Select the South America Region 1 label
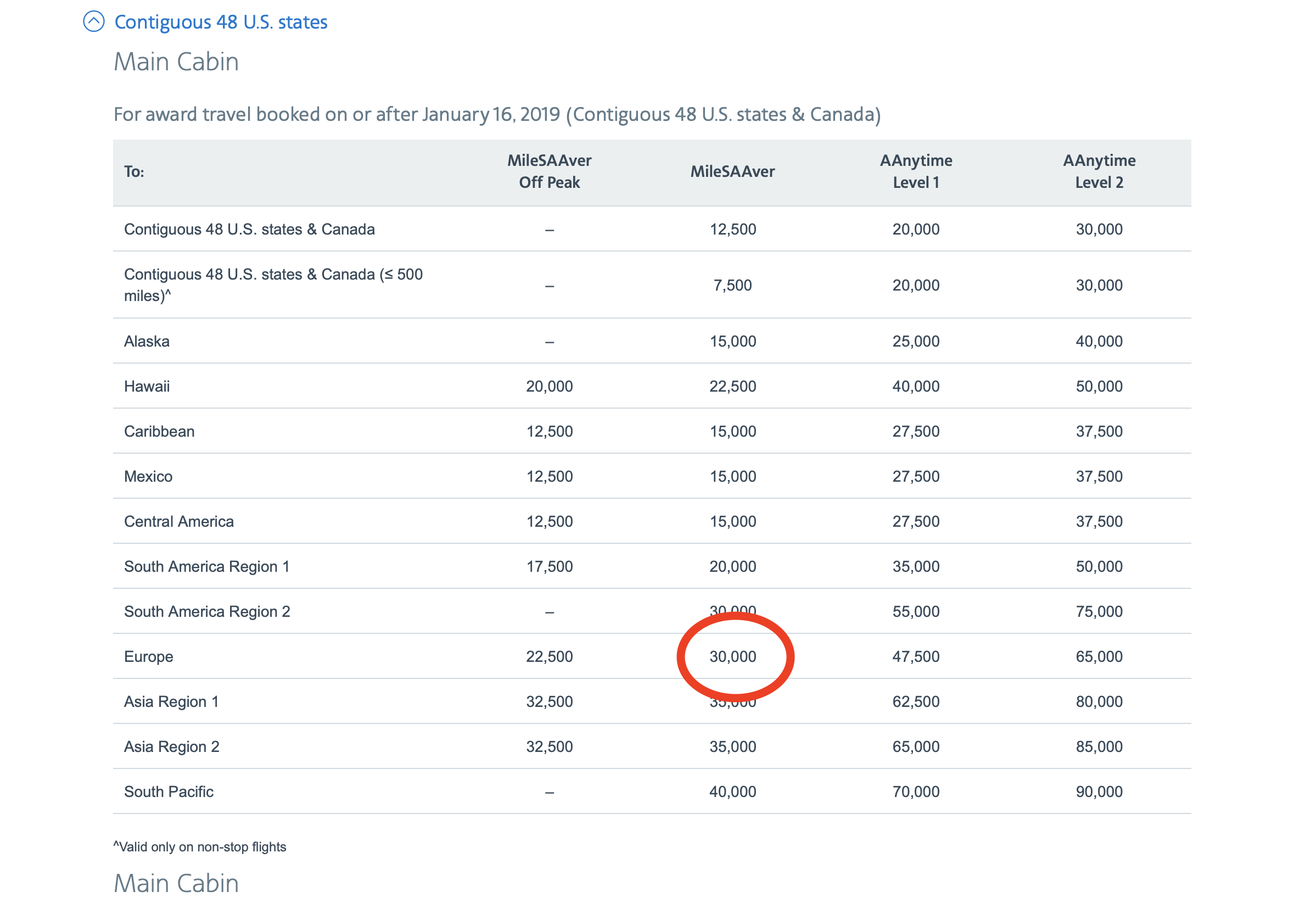The image size is (1316, 914). [206, 566]
